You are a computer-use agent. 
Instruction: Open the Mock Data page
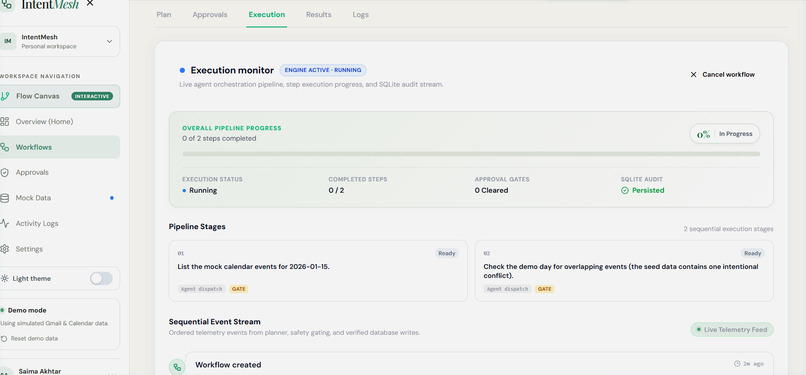click(x=60, y=198)
